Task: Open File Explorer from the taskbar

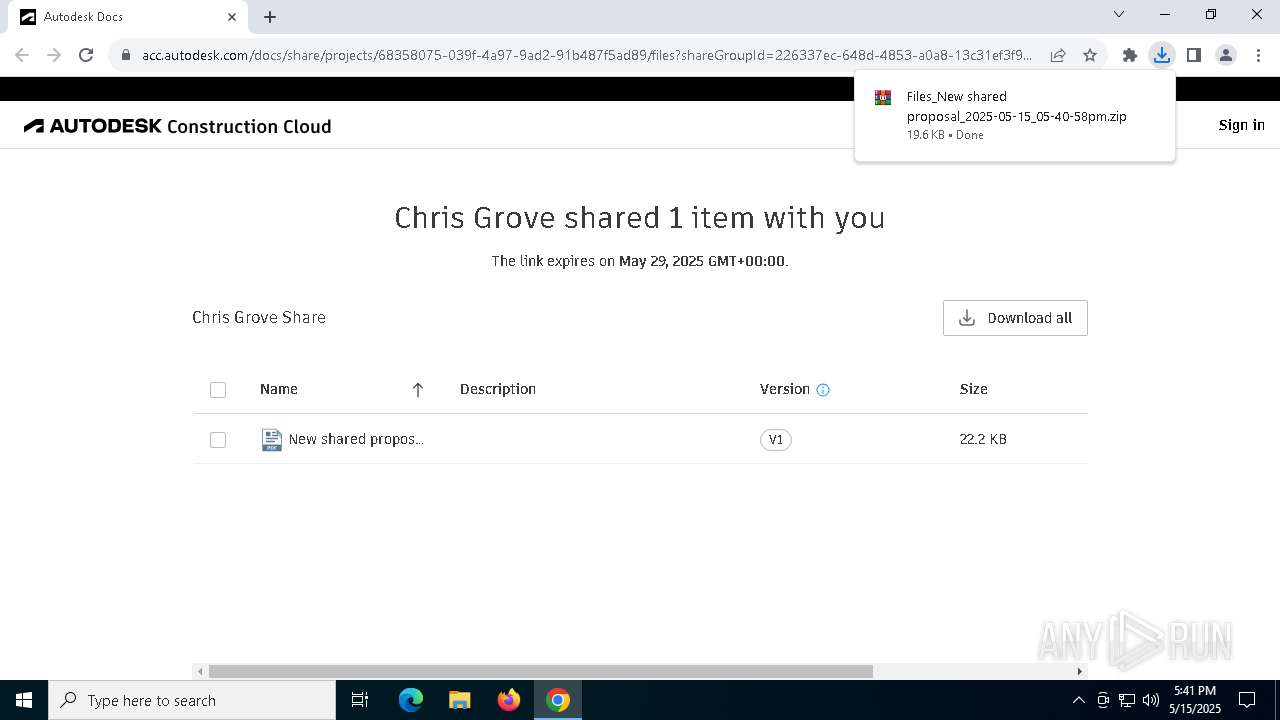Action: pyautogui.click(x=460, y=700)
